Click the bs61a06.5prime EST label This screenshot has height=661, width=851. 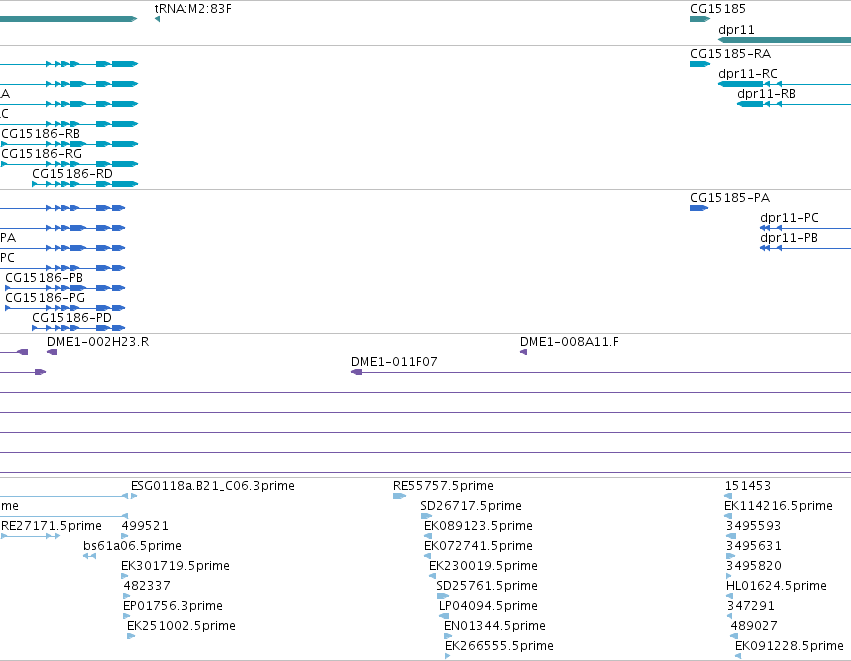pyautogui.click(x=132, y=546)
